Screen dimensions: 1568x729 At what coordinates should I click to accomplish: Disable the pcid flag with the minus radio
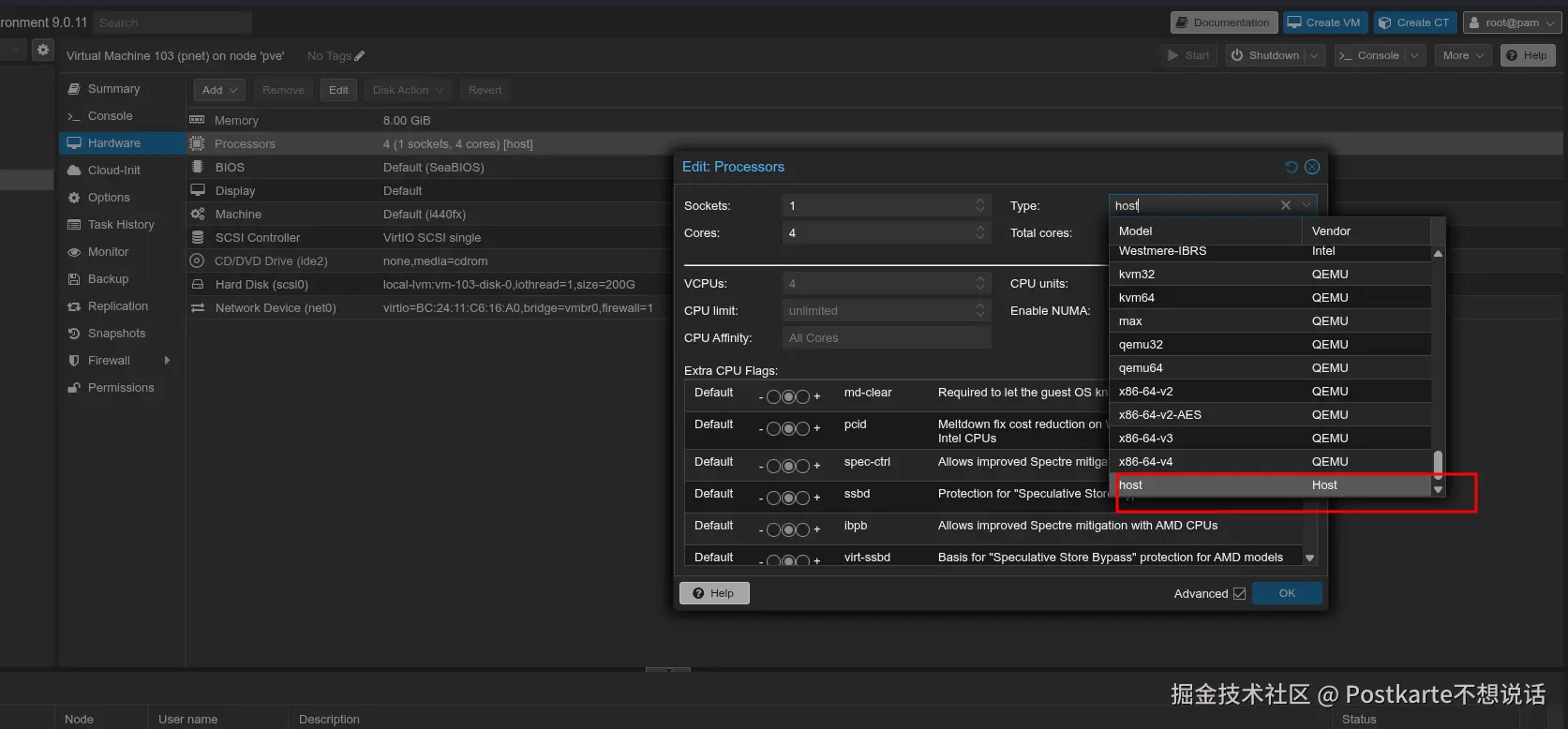coord(773,429)
